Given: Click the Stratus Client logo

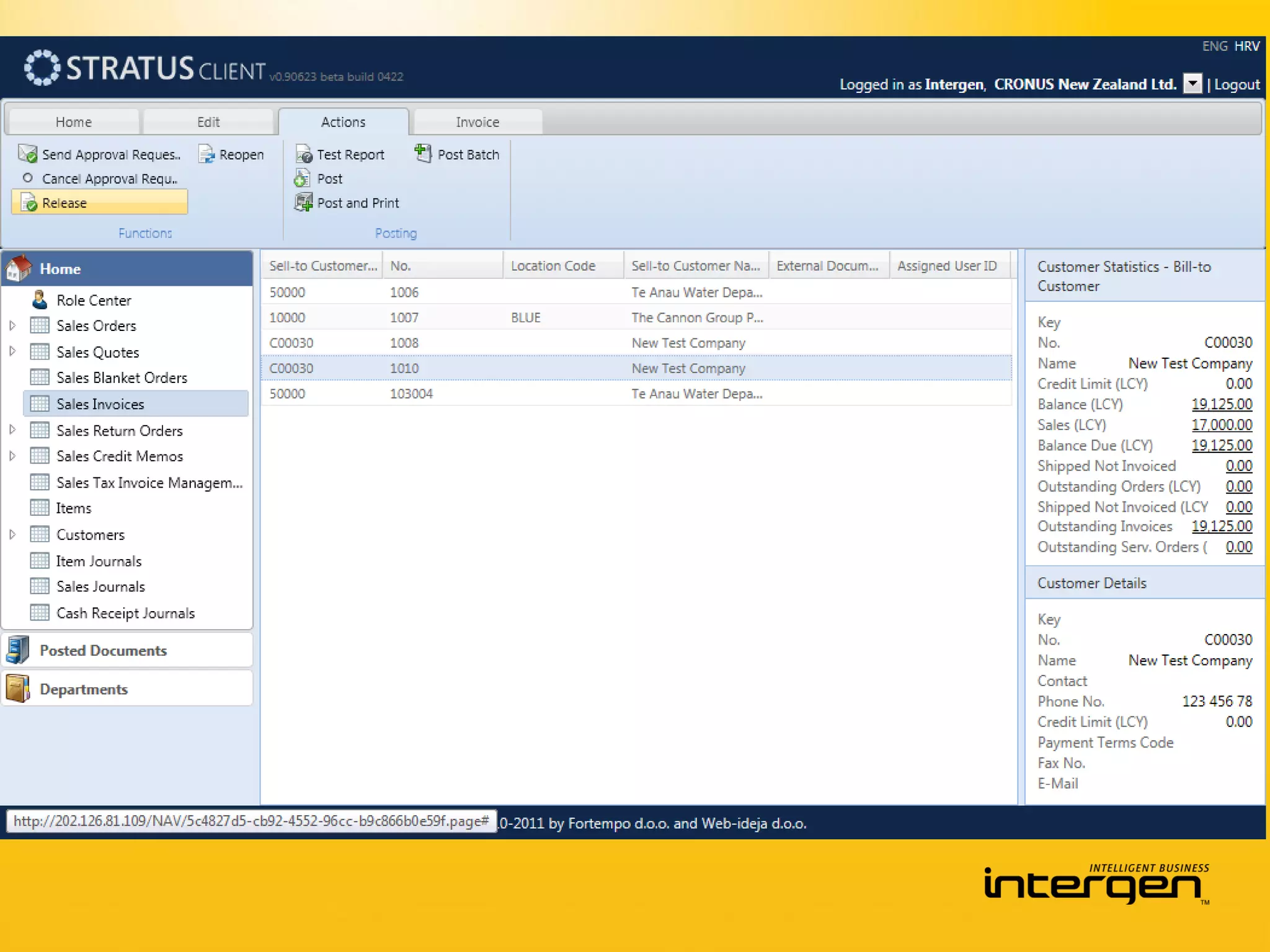Looking at the screenshot, I should [144, 68].
